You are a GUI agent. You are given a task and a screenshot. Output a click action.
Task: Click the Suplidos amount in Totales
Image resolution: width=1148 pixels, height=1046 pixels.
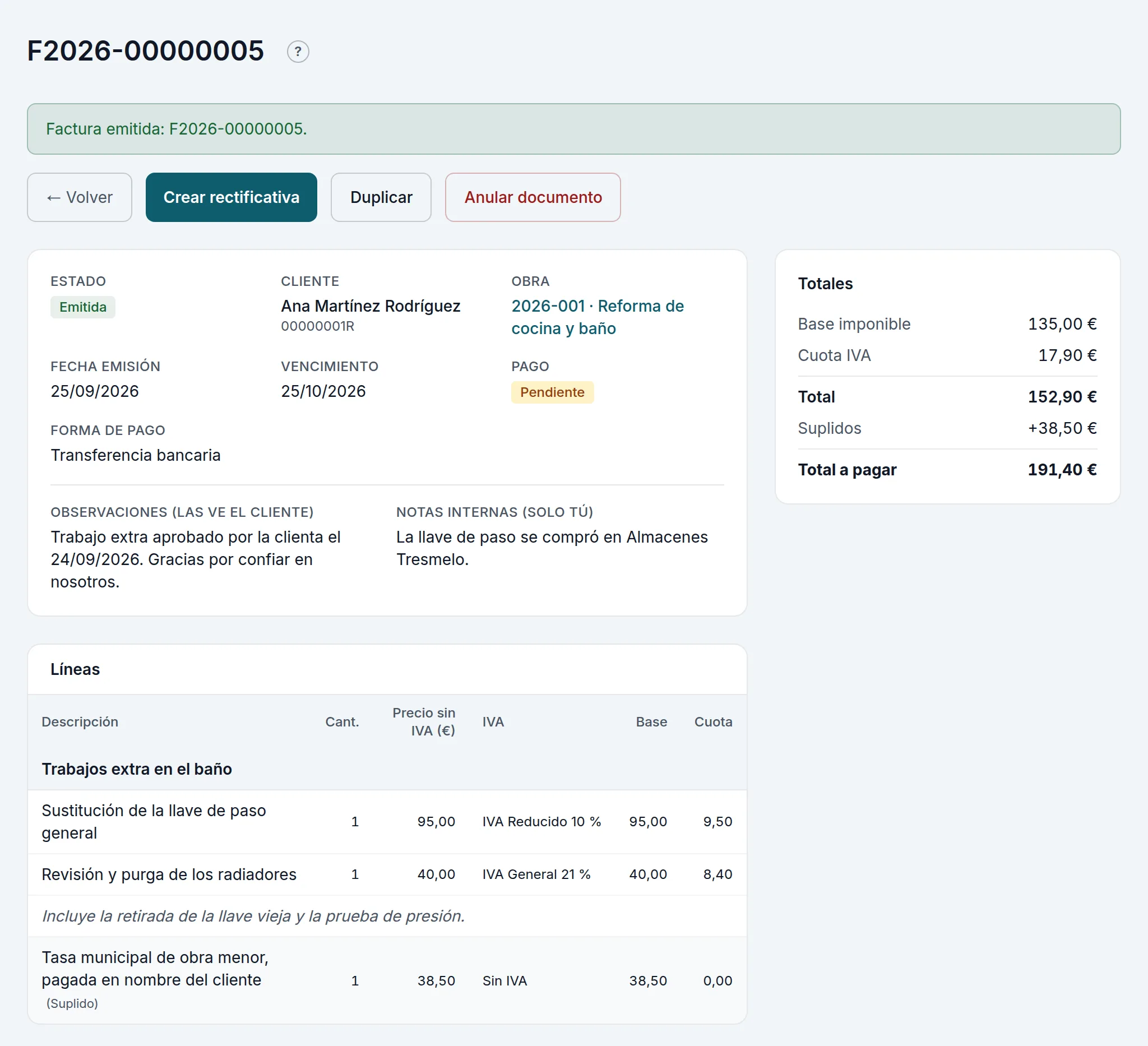pyautogui.click(x=1062, y=428)
